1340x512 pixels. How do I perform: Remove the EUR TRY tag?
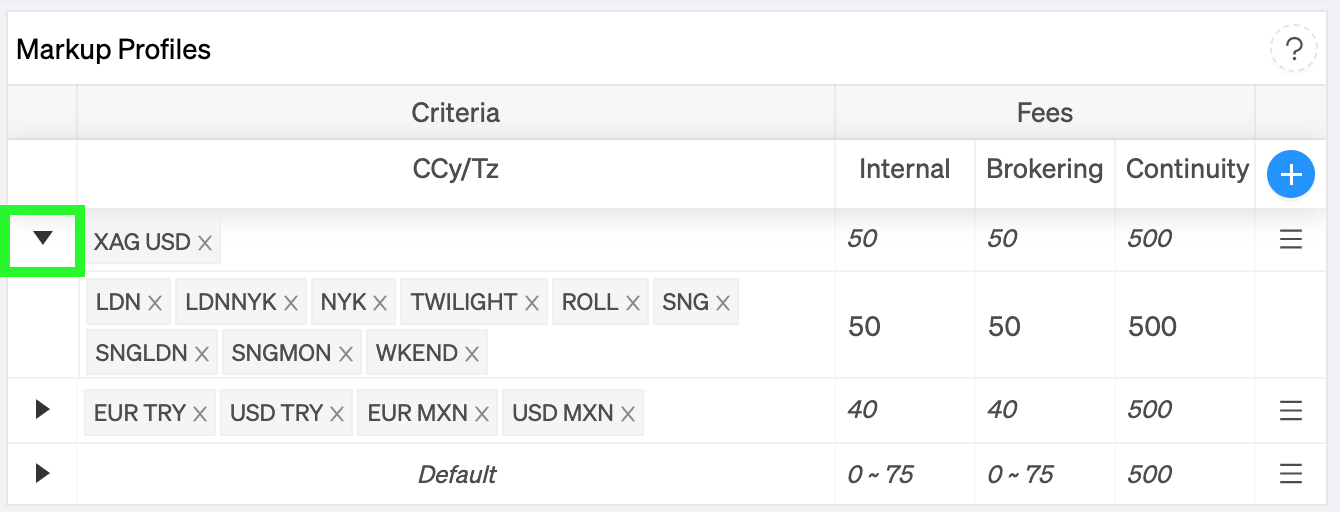pyautogui.click(x=200, y=413)
